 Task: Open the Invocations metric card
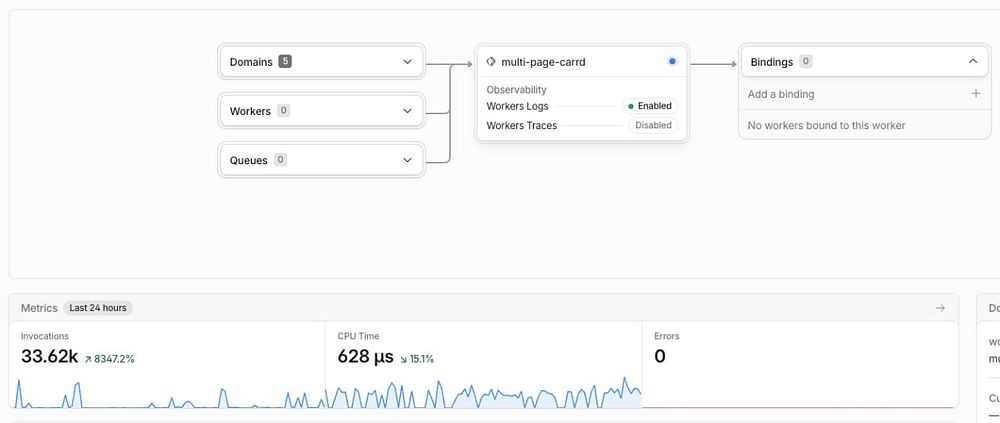pyautogui.click(x=167, y=365)
